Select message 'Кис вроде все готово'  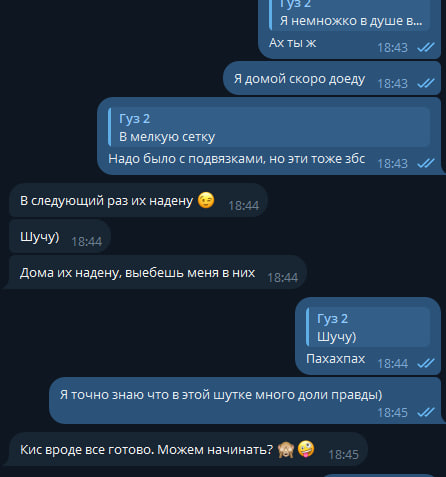tap(188, 449)
